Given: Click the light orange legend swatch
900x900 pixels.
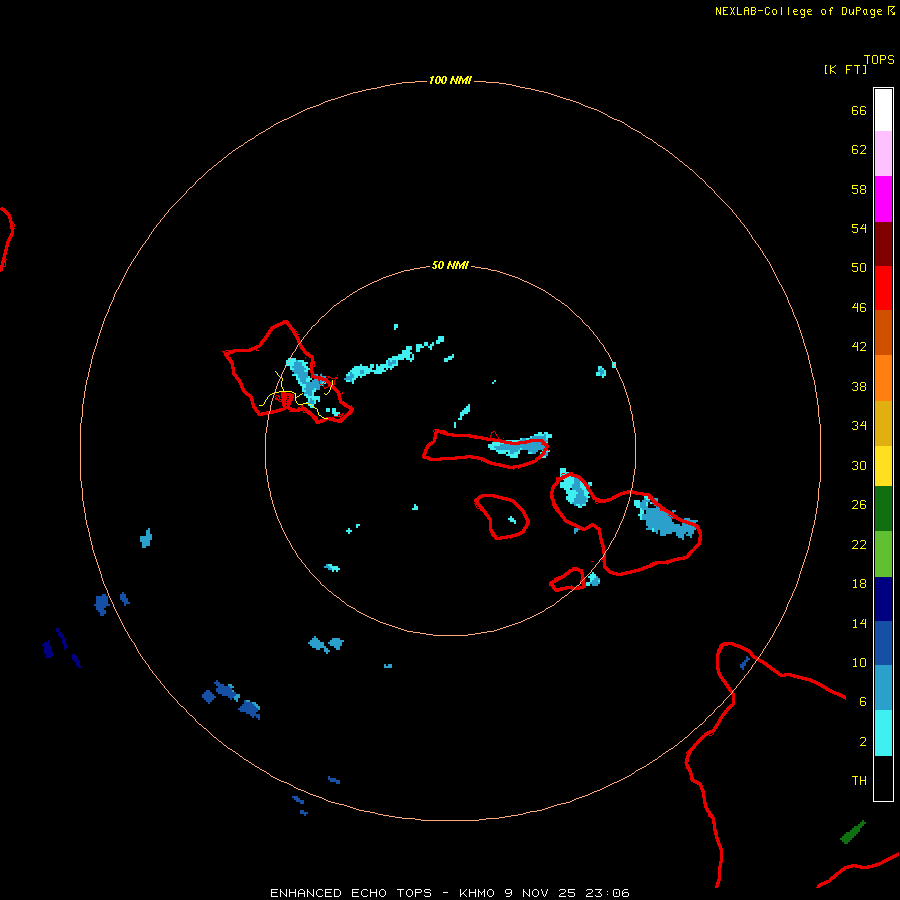Looking at the screenshot, I should [883, 378].
